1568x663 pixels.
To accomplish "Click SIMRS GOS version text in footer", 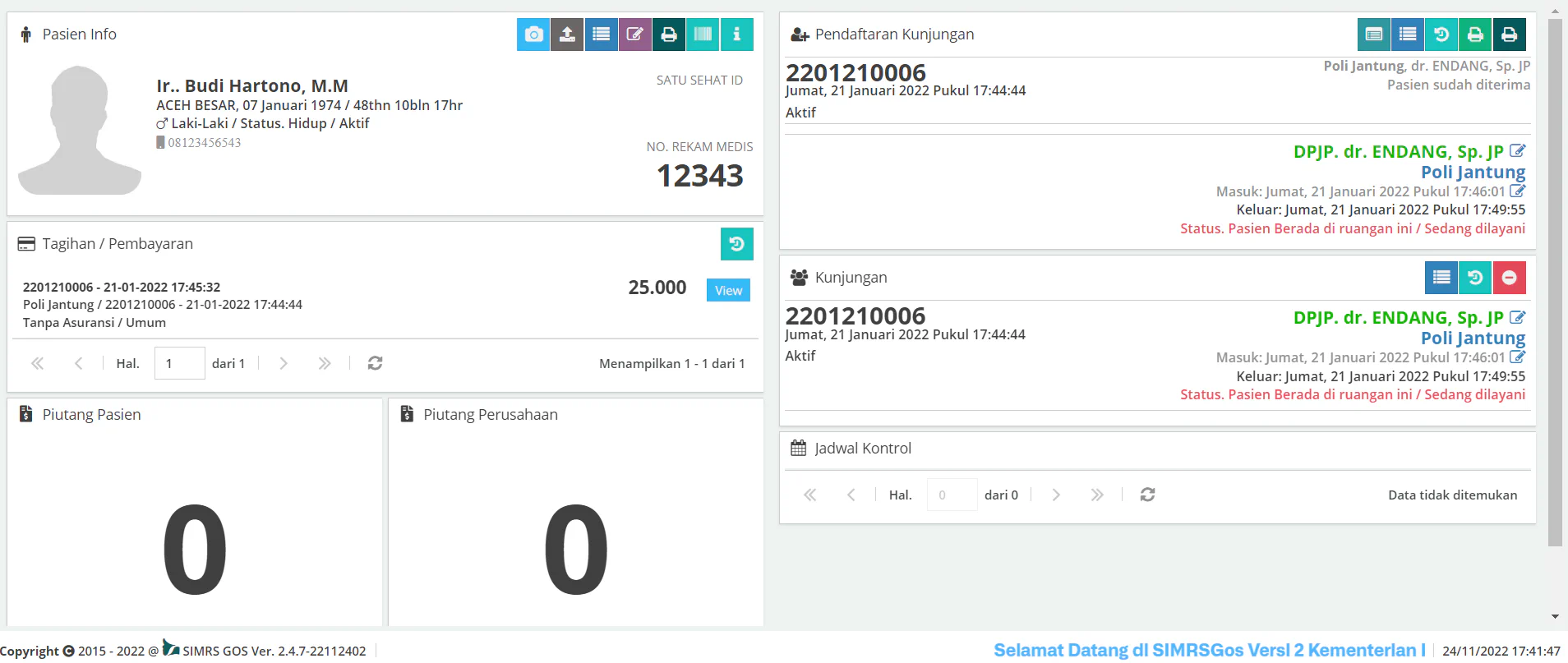I will (x=274, y=651).
